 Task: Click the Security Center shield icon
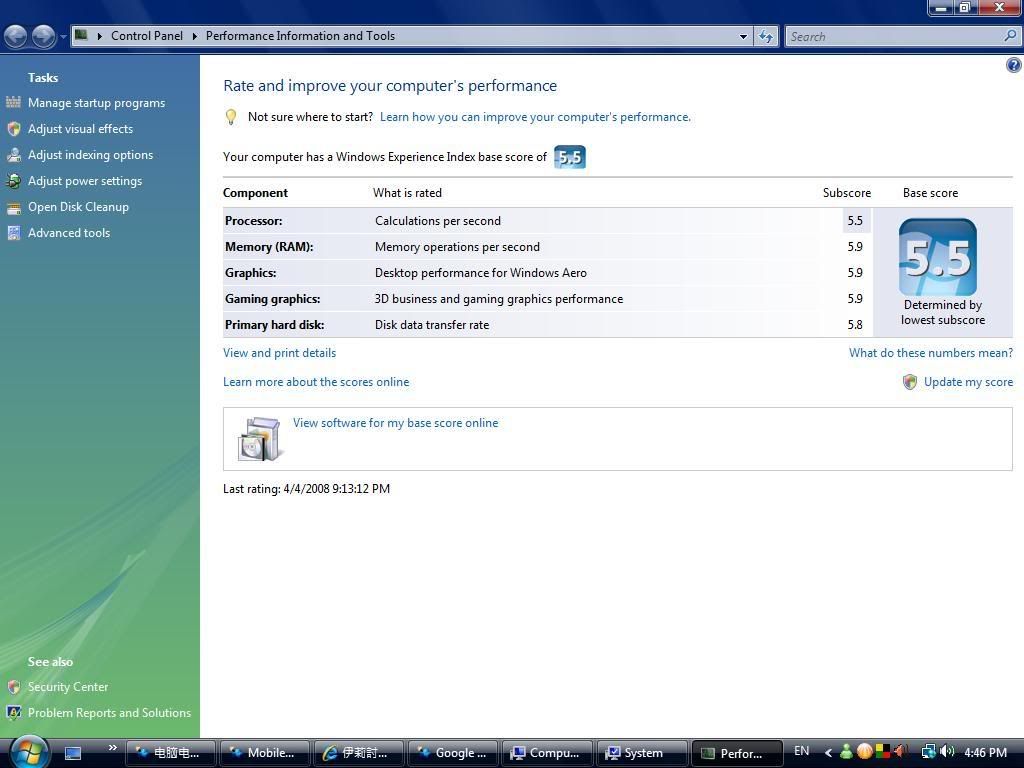pos(14,687)
